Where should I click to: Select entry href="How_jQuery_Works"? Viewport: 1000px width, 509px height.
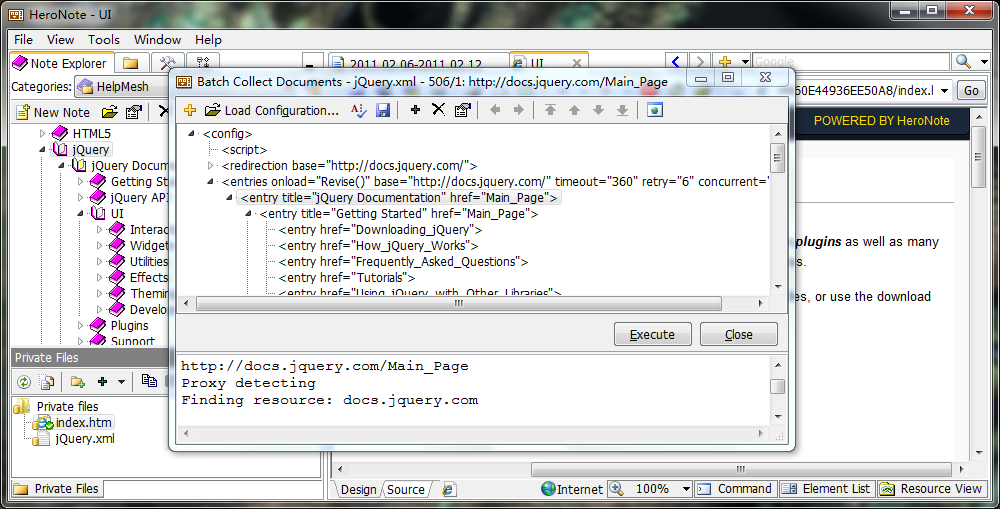(378, 246)
